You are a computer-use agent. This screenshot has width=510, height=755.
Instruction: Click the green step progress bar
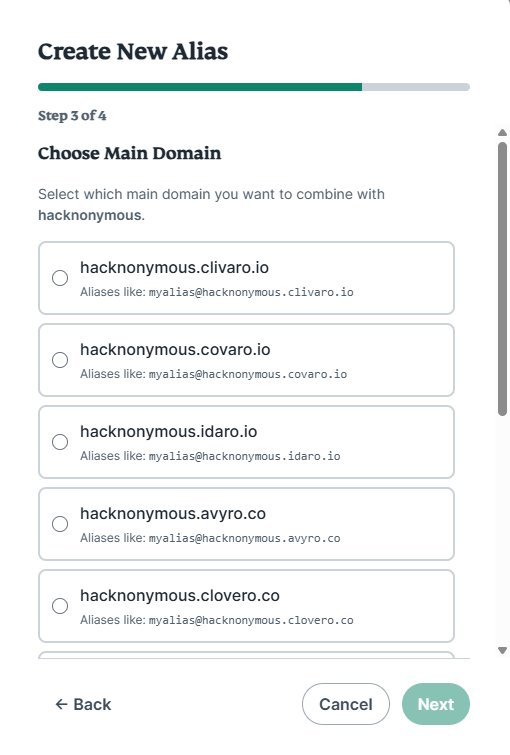[200, 87]
